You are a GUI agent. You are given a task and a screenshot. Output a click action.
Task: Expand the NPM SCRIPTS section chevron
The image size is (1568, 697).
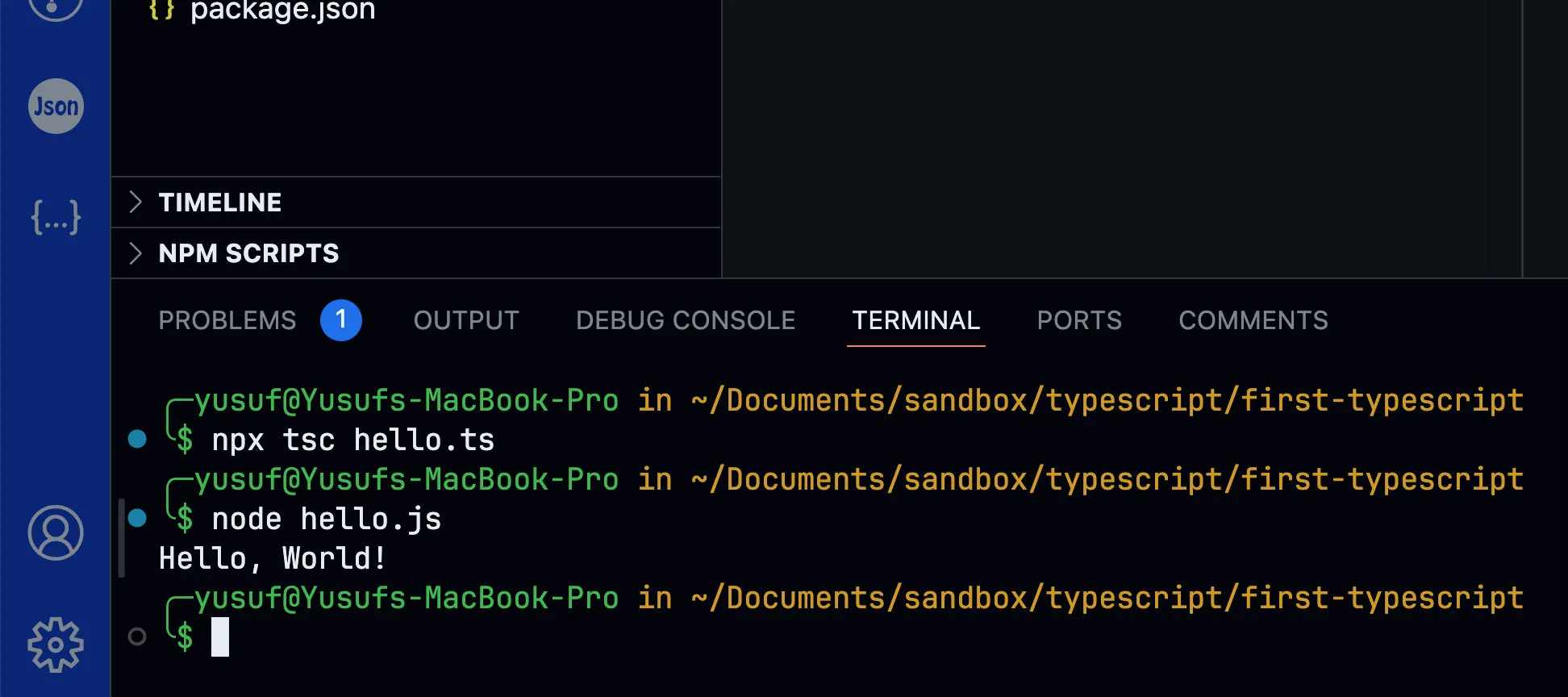point(136,253)
